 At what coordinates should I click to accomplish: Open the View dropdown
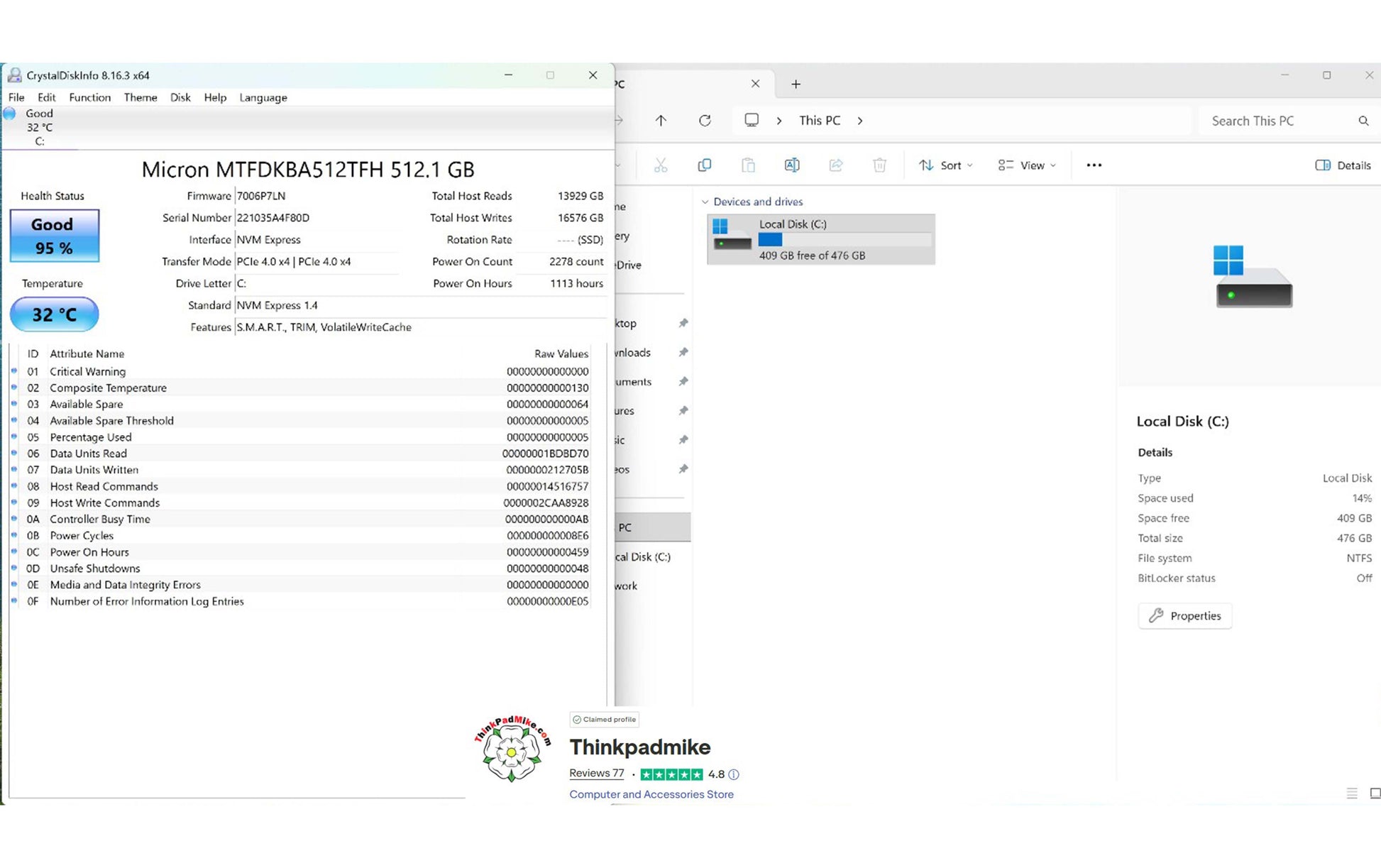[1027, 165]
